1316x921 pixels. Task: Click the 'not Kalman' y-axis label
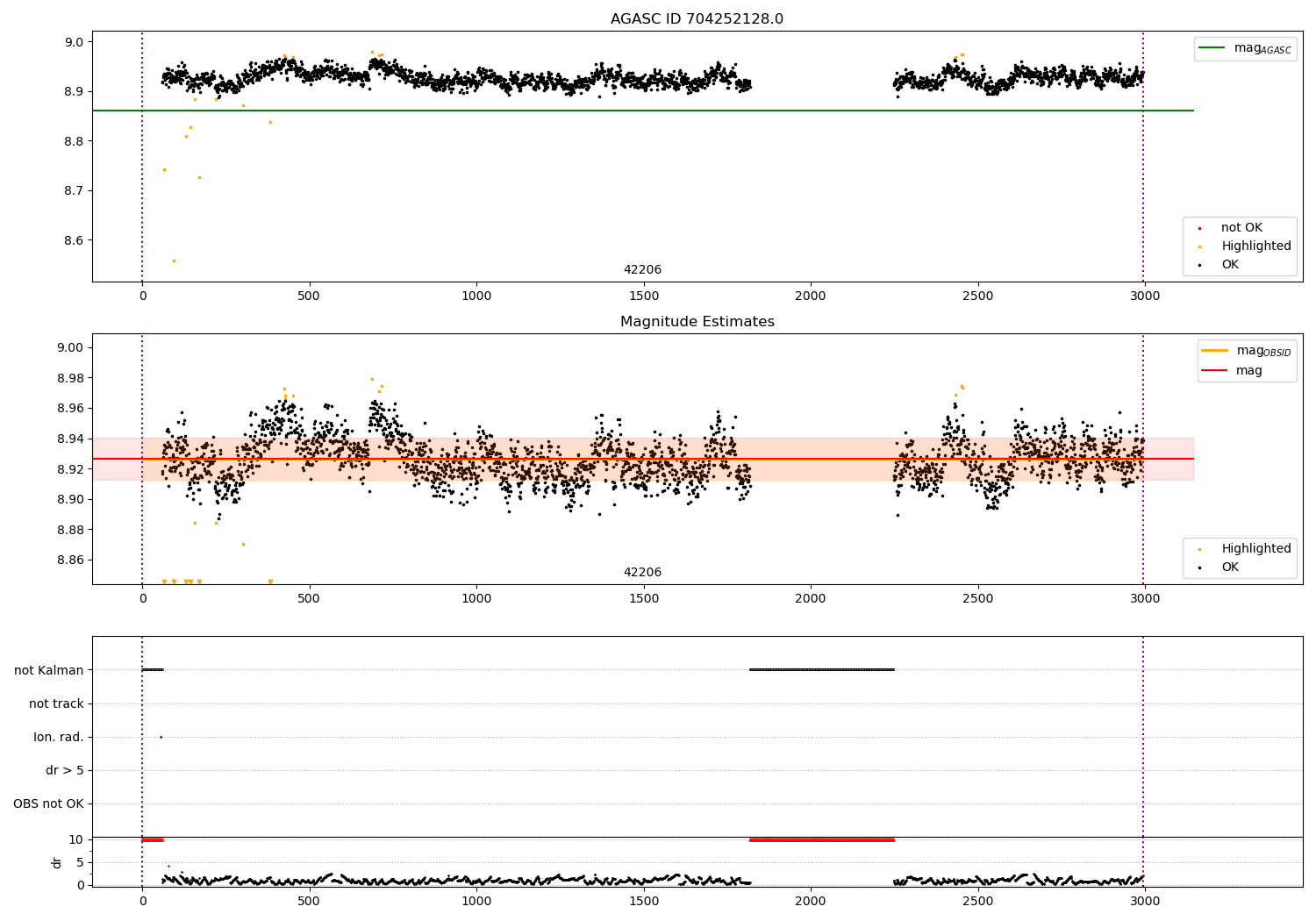click(49, 670)
